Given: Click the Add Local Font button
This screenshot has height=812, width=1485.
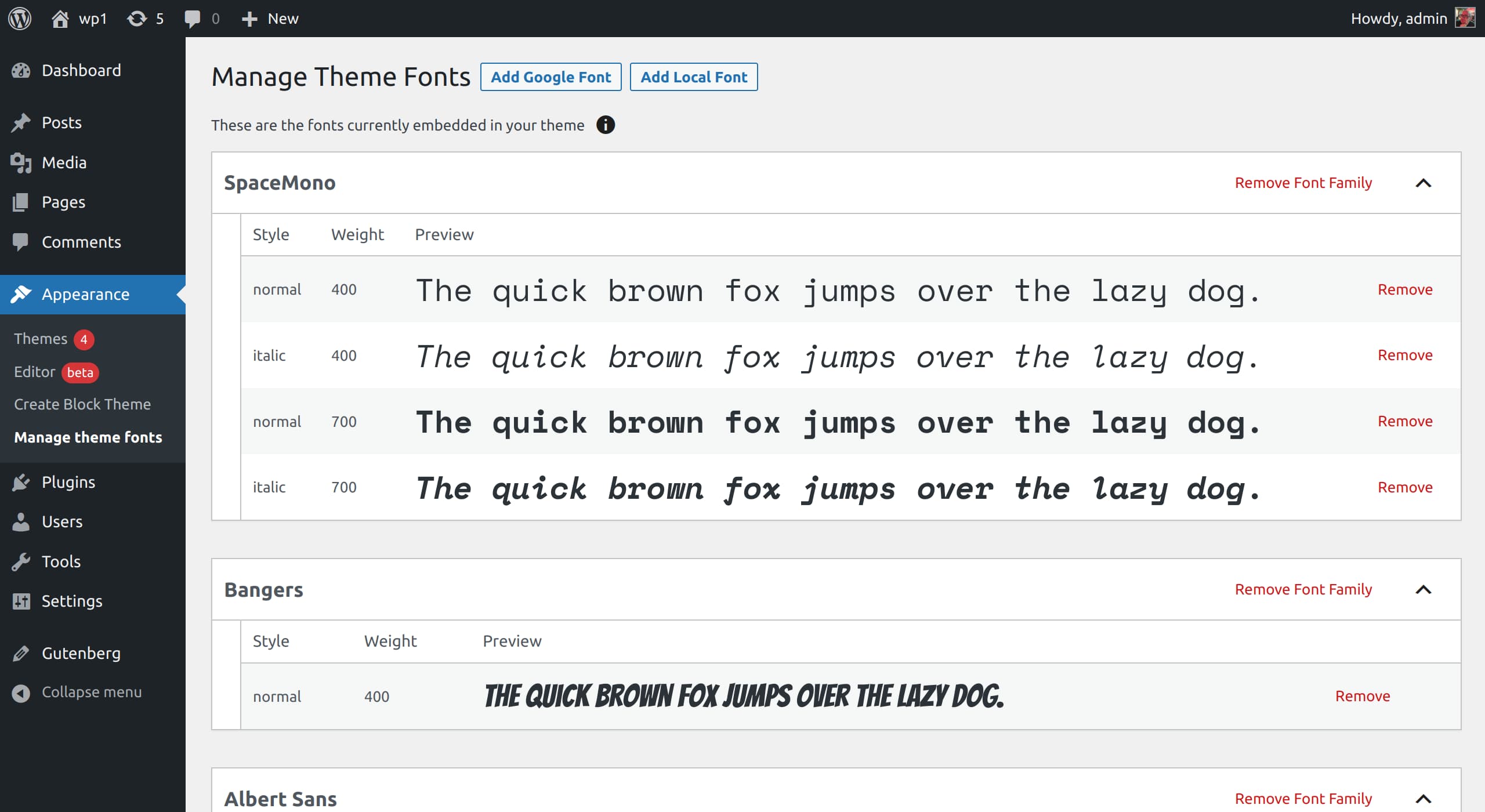Looking at the screenshot, I should [693, 77].
